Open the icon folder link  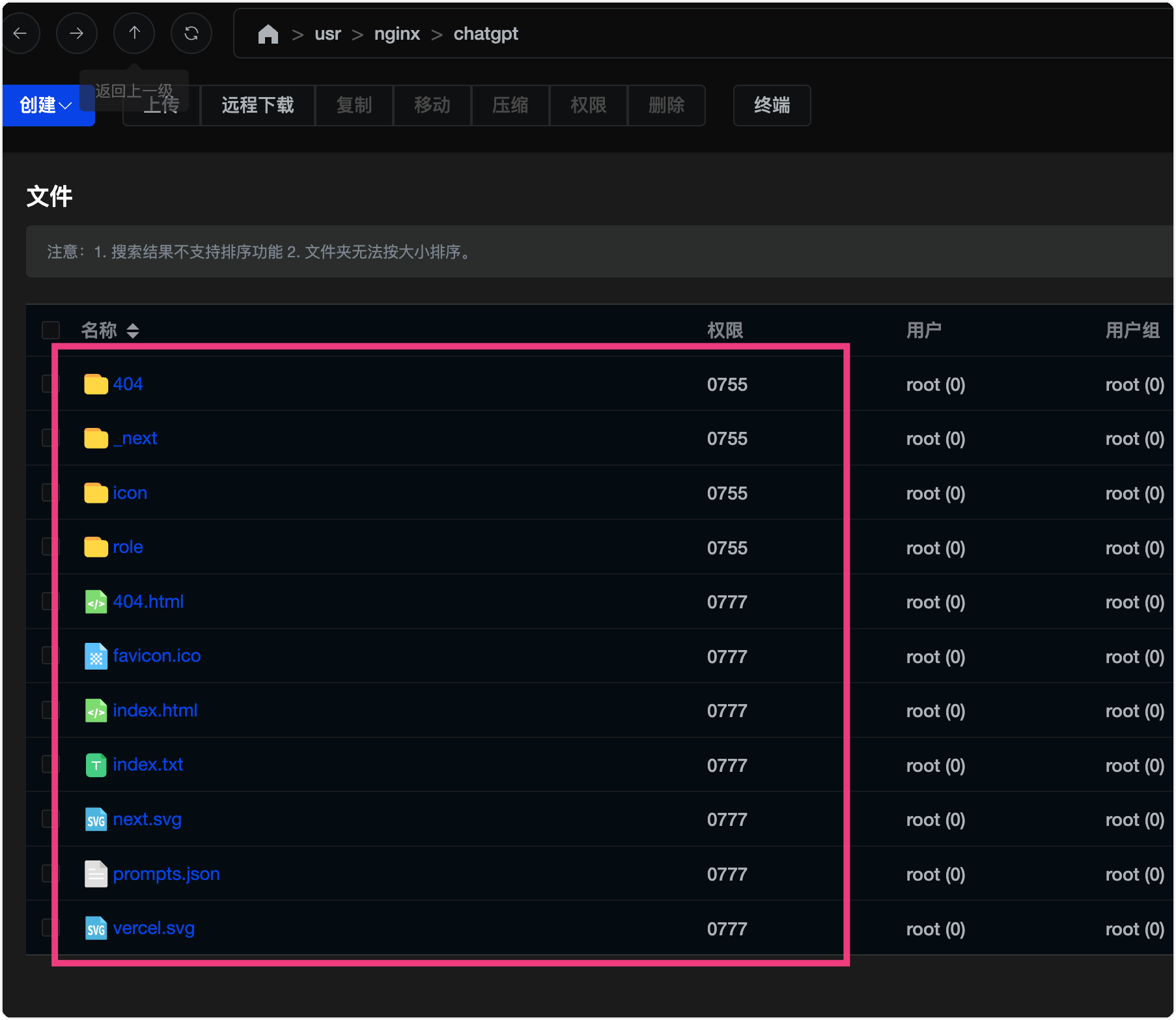(x=130, y=493)
